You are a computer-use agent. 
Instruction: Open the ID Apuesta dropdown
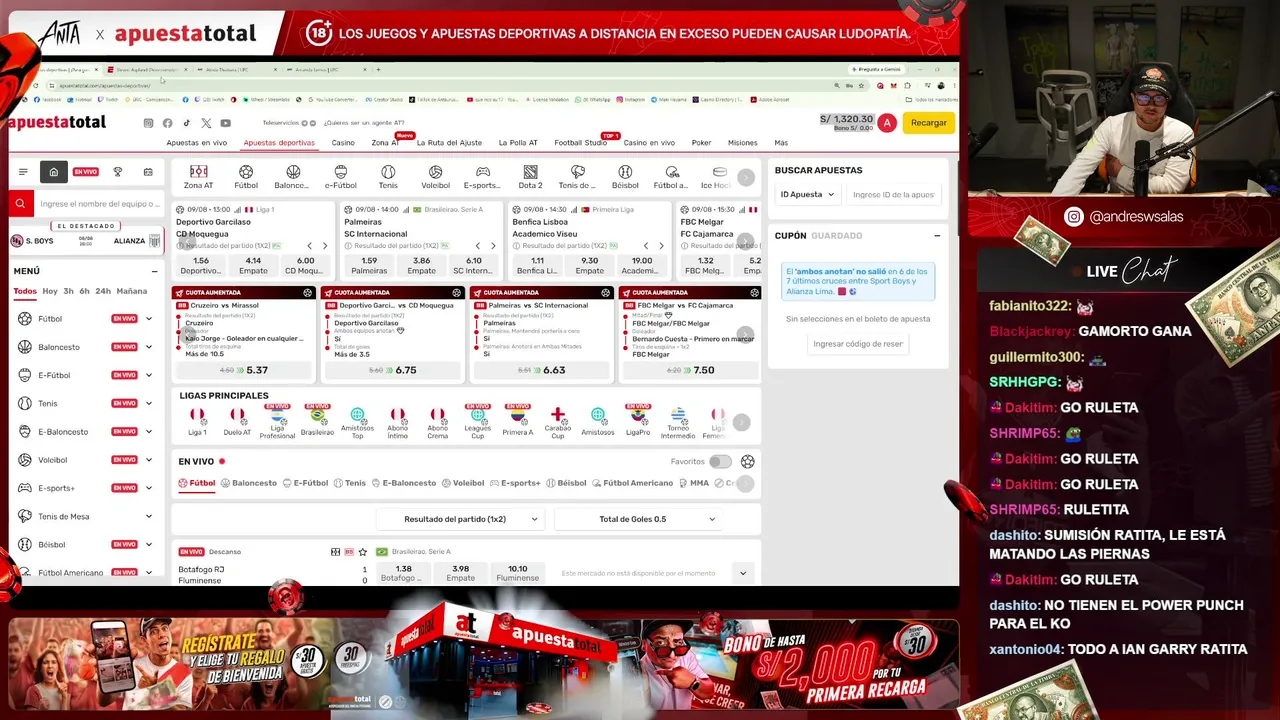pos(808,195)
